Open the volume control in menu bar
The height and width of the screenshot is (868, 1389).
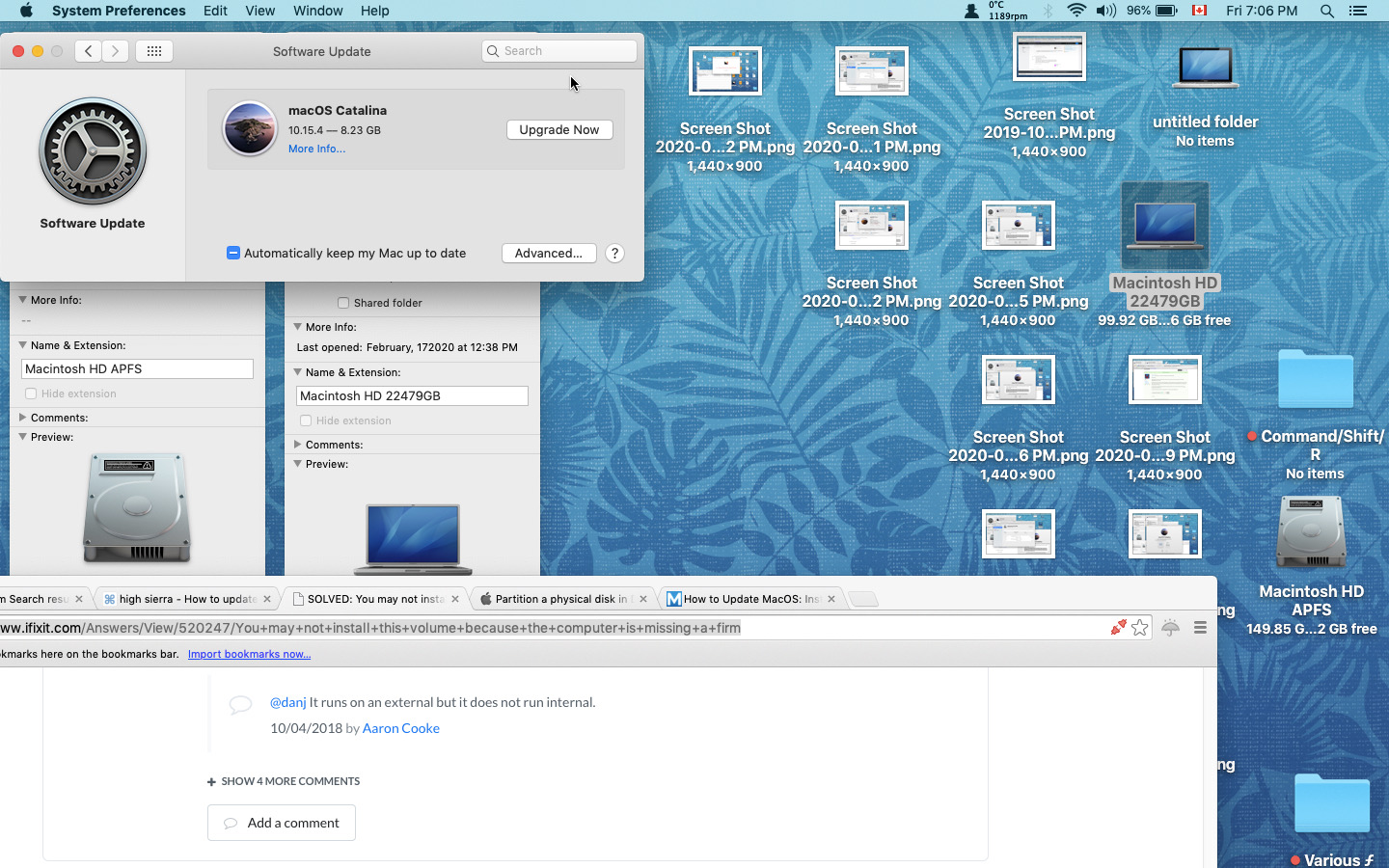click(x=1106, y=11)
